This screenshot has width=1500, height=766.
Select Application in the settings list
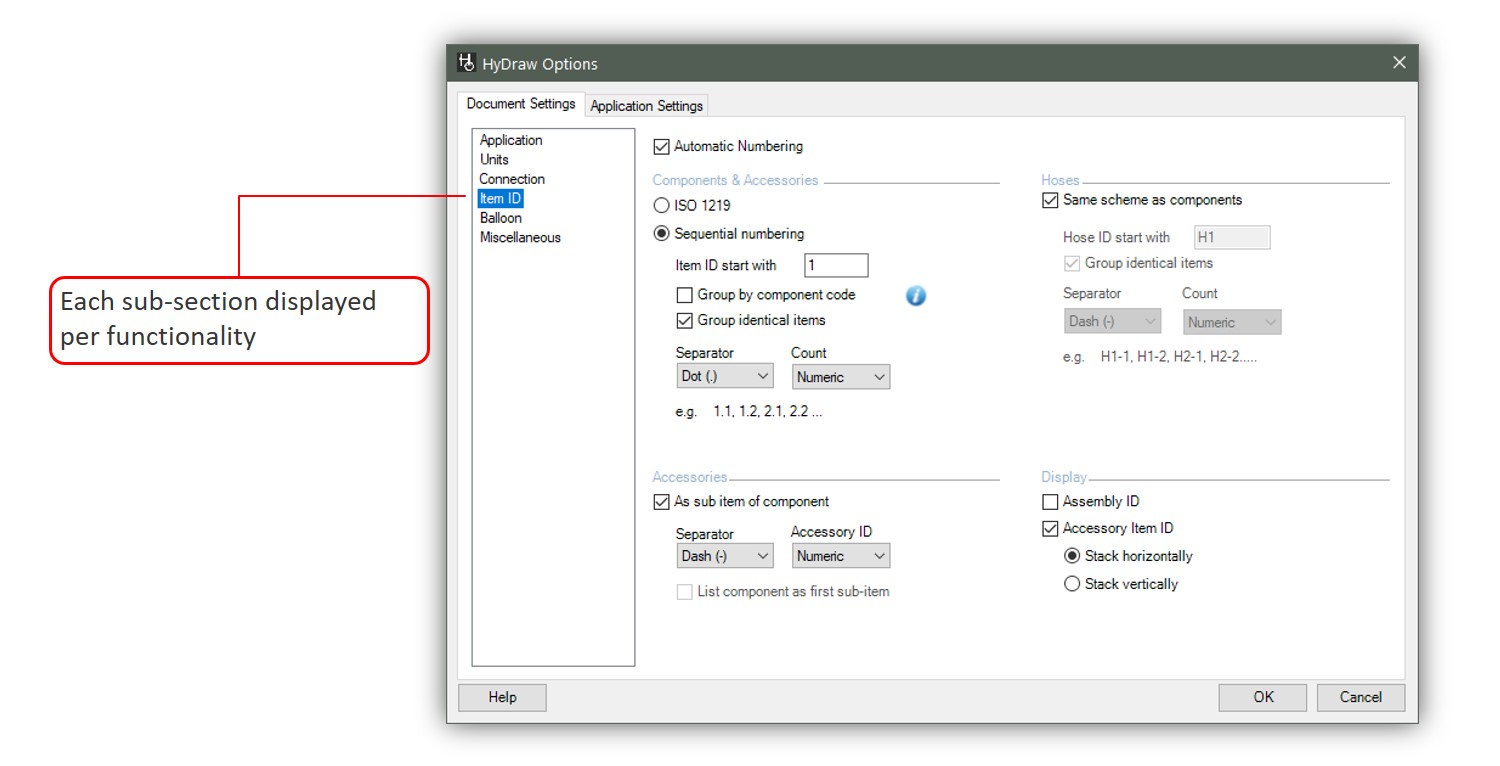click(x=511, y=140)
